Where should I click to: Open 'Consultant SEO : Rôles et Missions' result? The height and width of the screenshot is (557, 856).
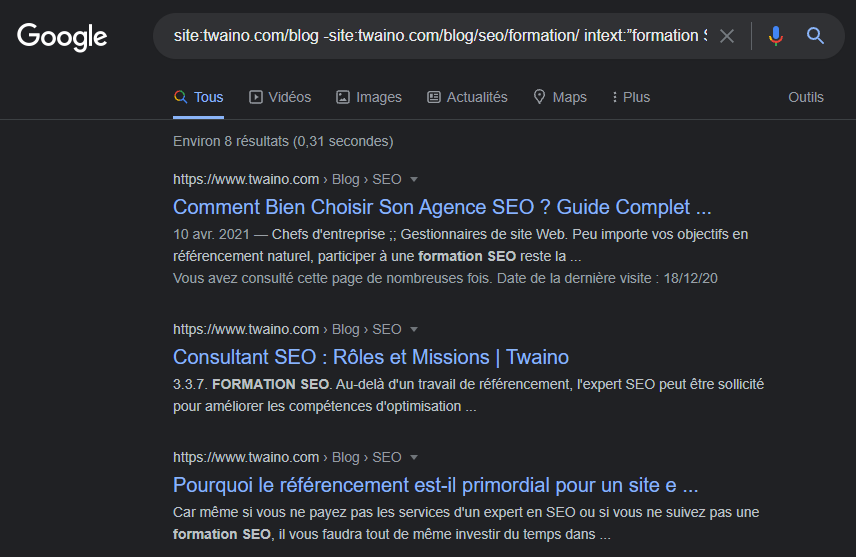click(371, 357)
